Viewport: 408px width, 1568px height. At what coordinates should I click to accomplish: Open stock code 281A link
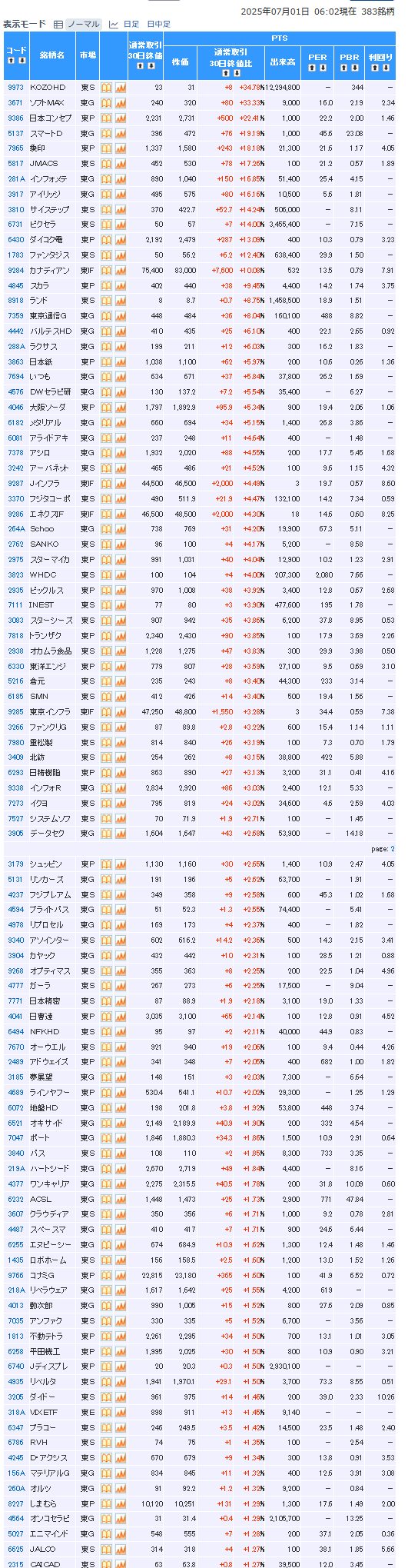point(16,179)
